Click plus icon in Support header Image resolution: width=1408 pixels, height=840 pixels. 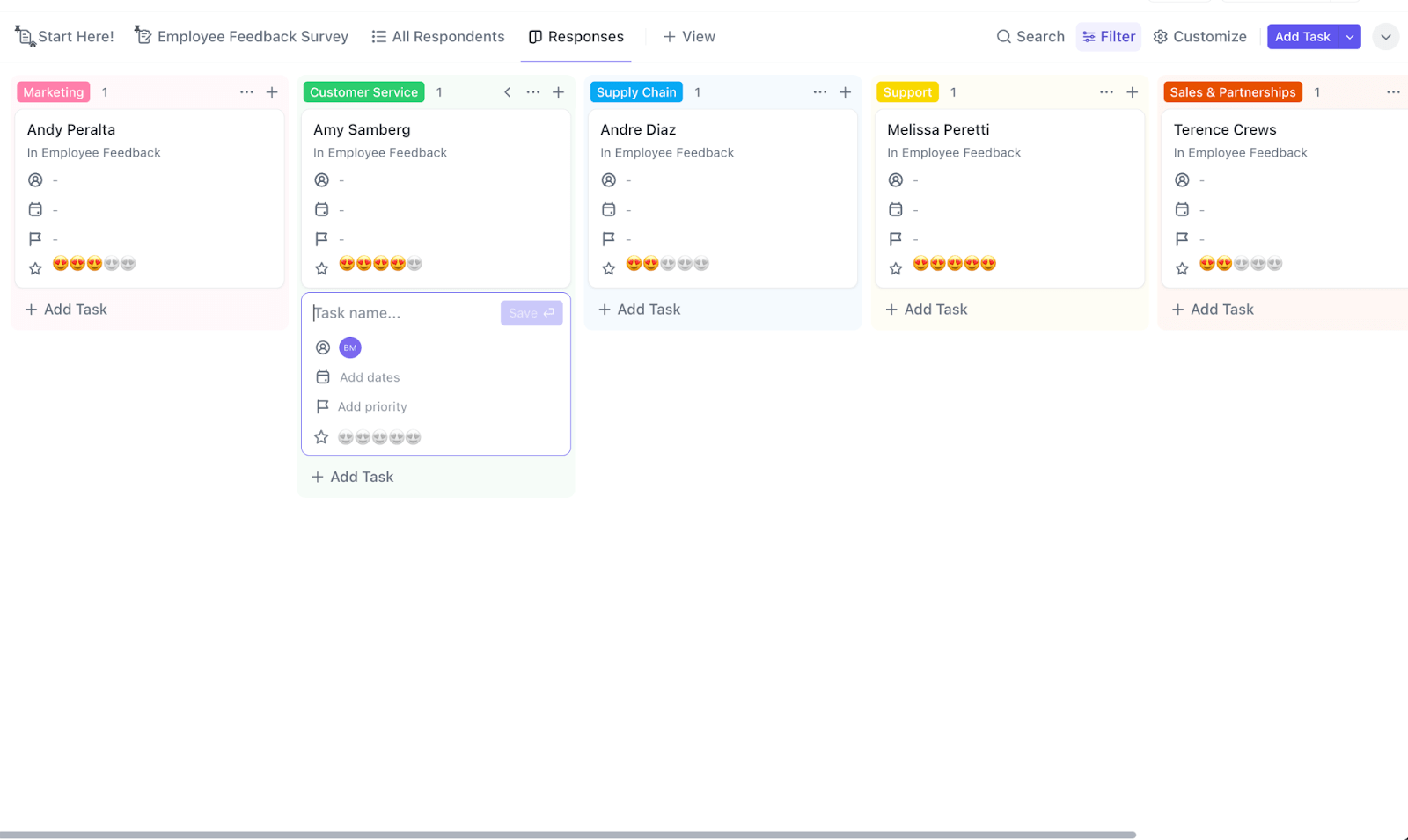pyautogui.click(x=1133, y=92)
